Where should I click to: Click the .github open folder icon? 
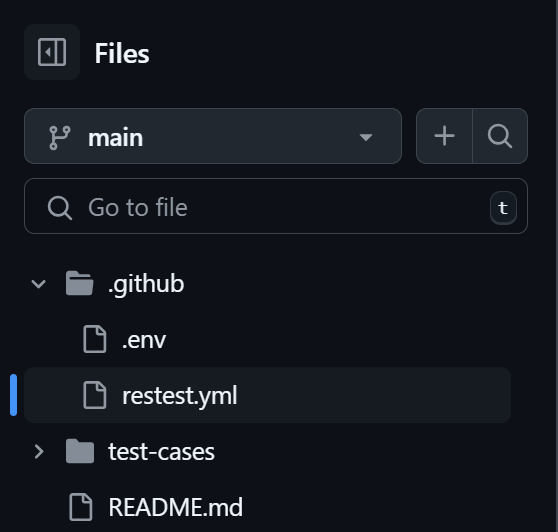tap(80, 284)
